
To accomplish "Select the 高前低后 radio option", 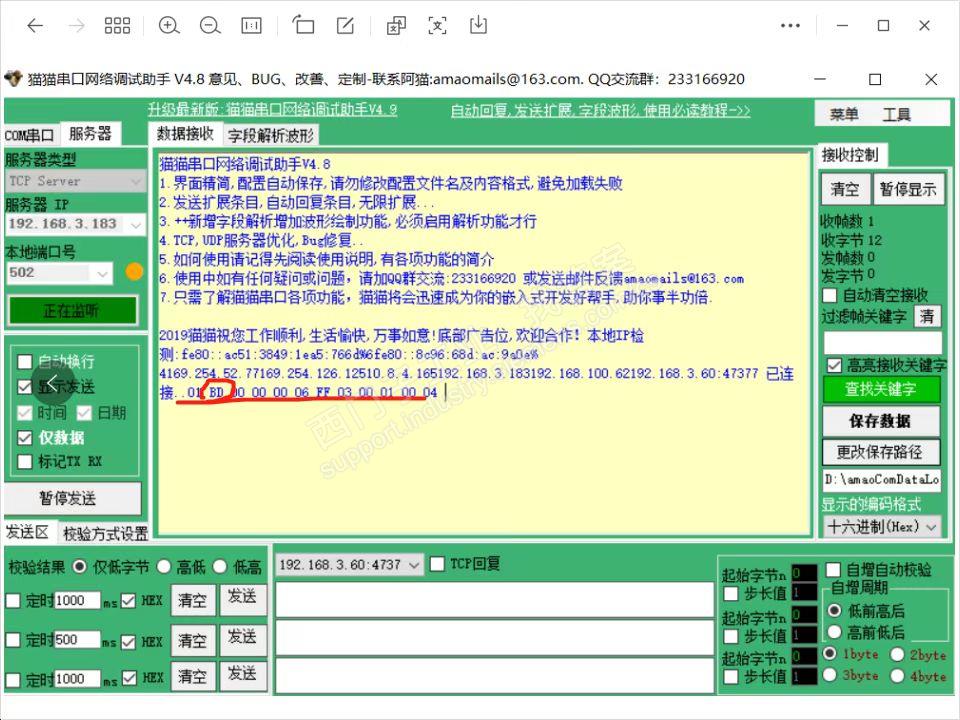I will point(834,631).
